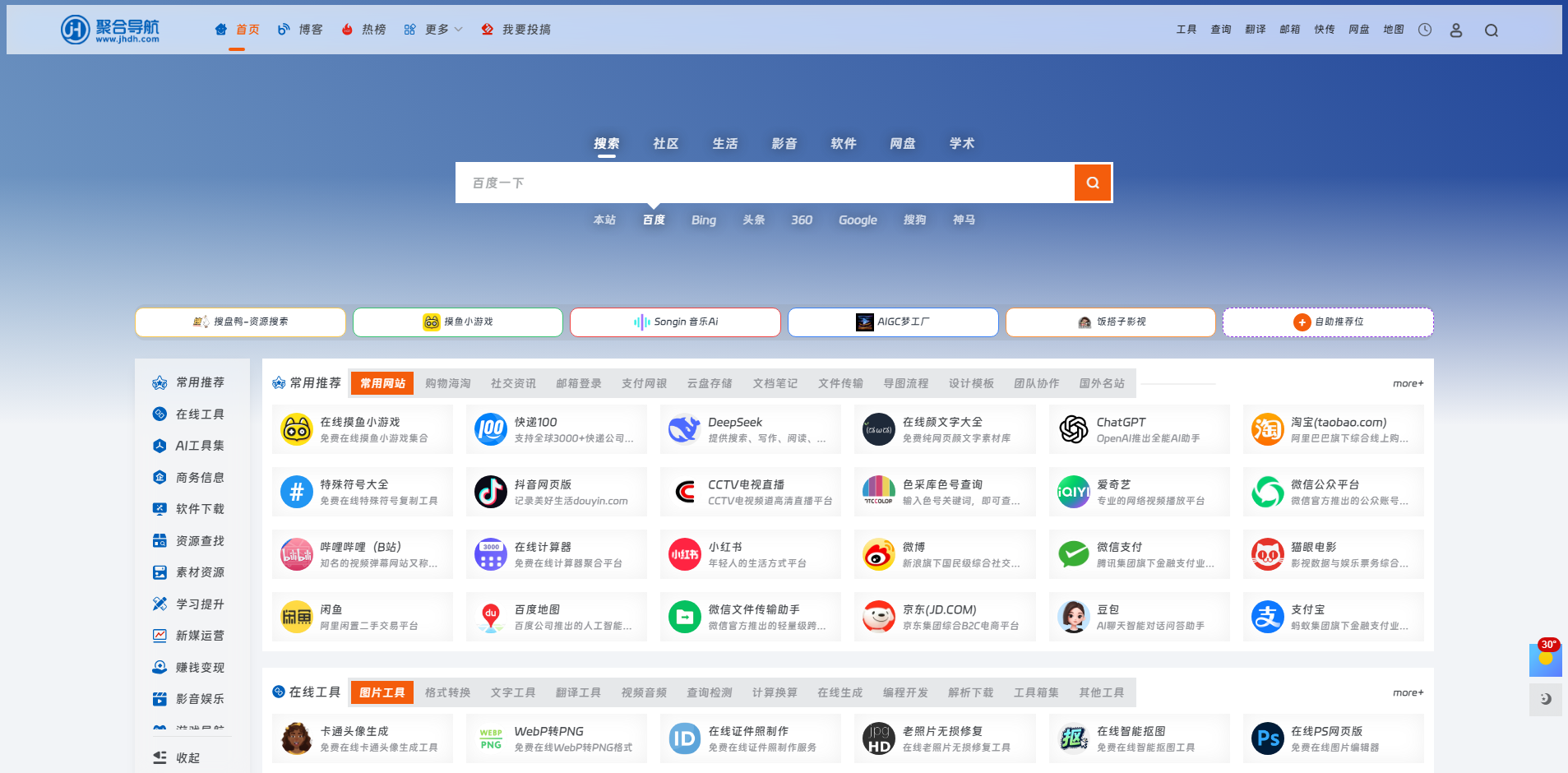The image size is (1568, 773).
Task: Go to 博客 in top navigation
Action: pyautogui.click(x=300, y=30)
